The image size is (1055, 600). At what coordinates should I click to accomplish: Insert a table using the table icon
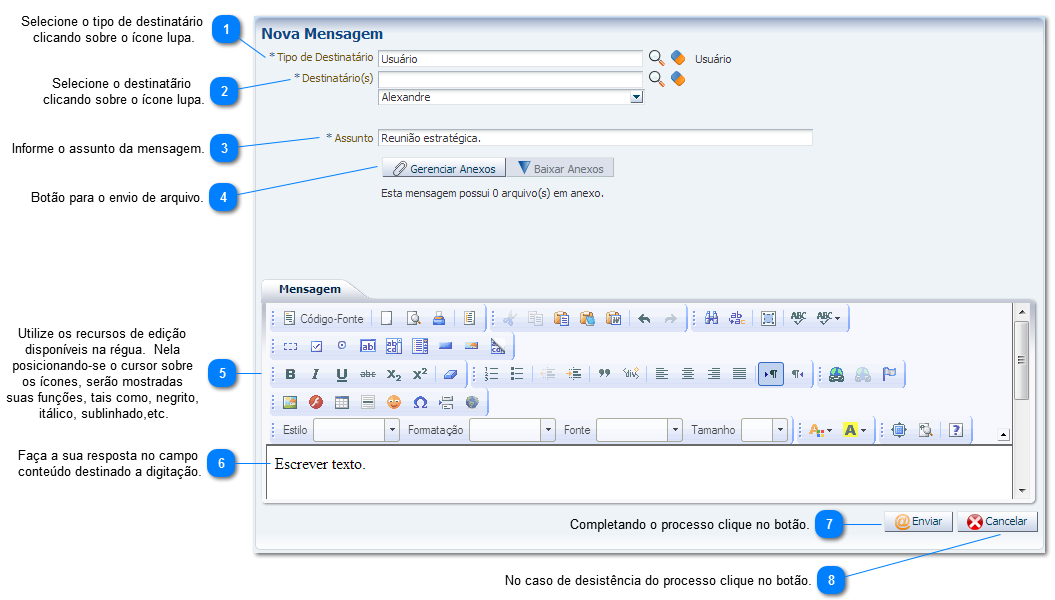(x=342, y=403)
